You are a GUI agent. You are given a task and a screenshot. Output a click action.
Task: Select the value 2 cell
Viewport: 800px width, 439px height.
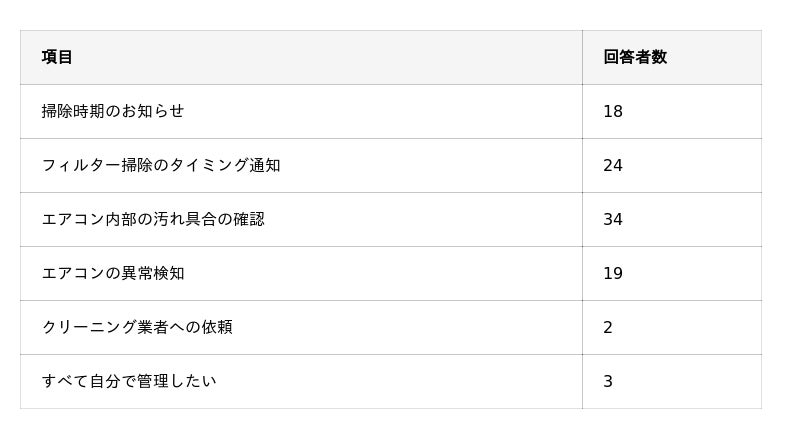pyautogui.click(x=672, y=327)
